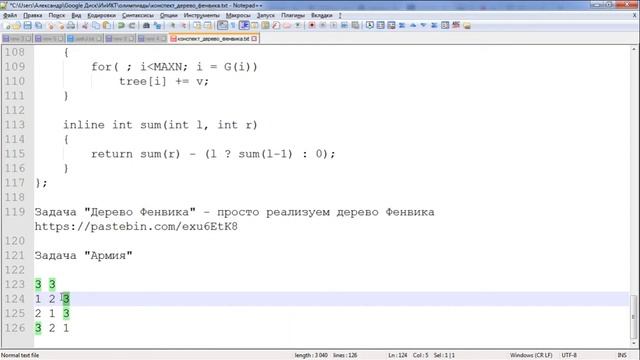Close the конспект_дерево_фенвика.txt tab
This screenshot has width=640, height=360.
click(254, 38)
